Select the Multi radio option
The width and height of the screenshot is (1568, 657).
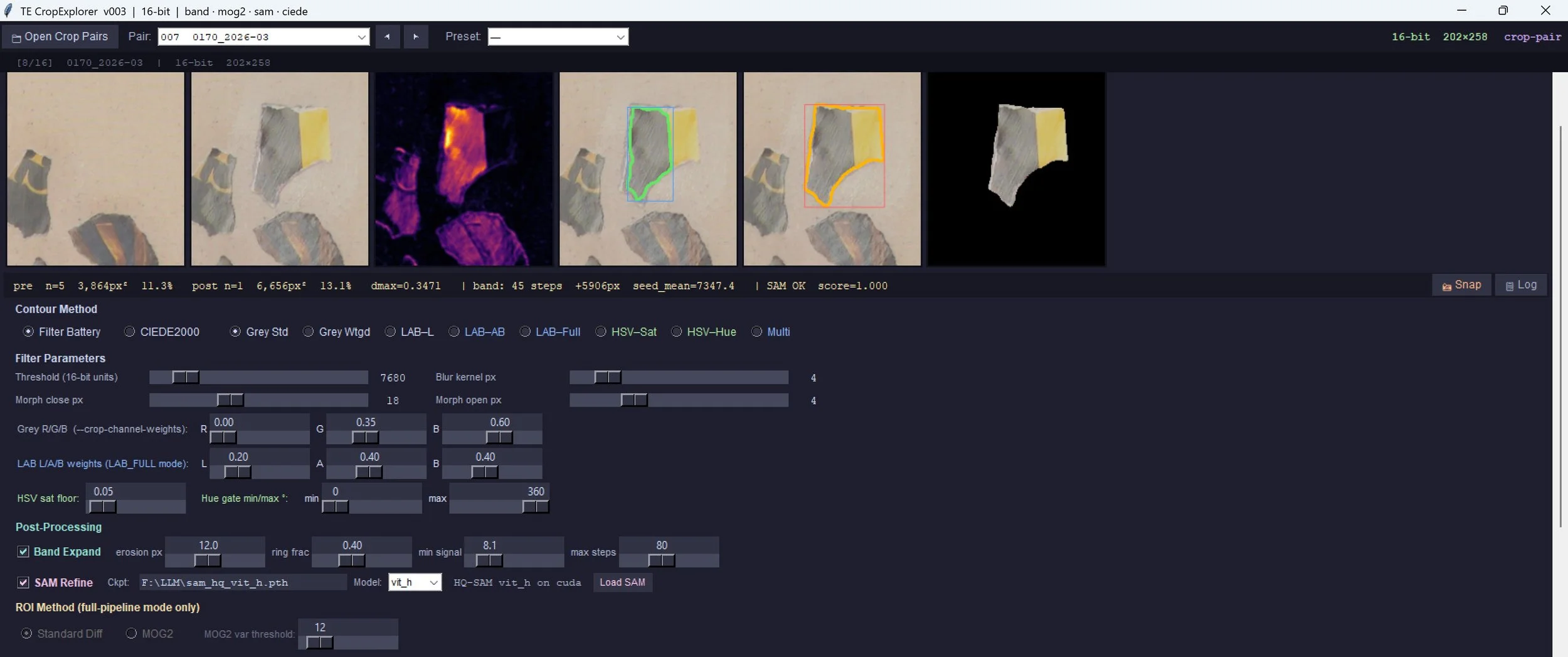771,331
